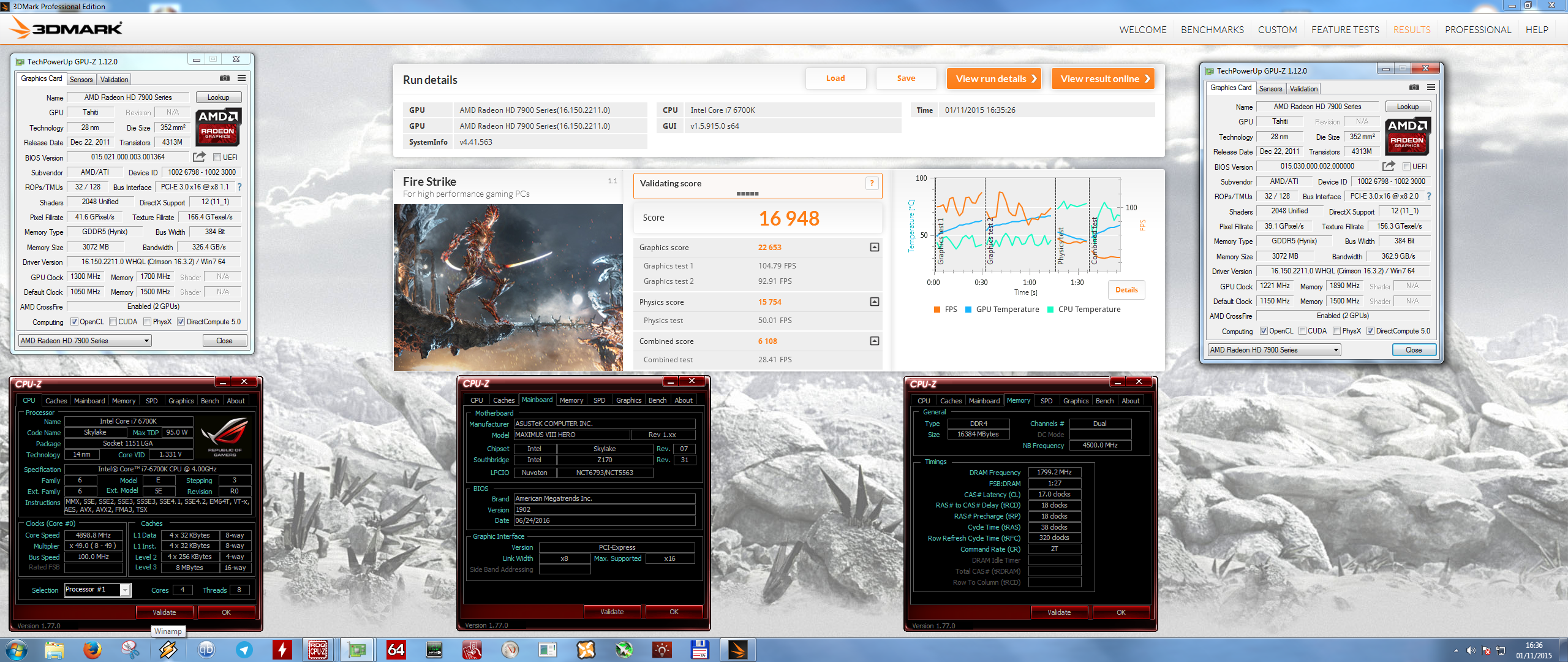Open the hamburger menu in right GPU-Z window

click(x=1431, y=88)
